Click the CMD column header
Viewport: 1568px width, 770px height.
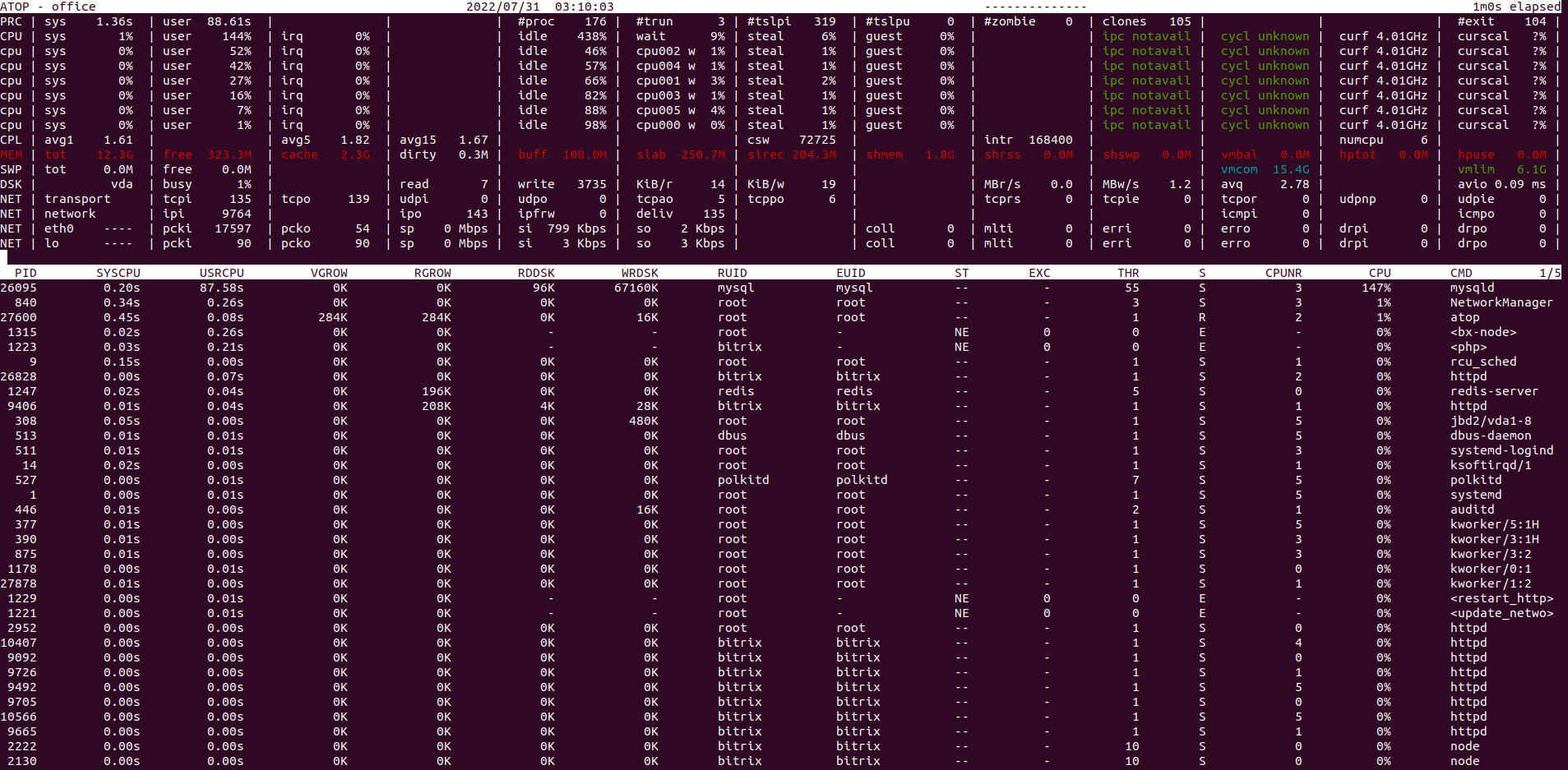coord(1461,273)
